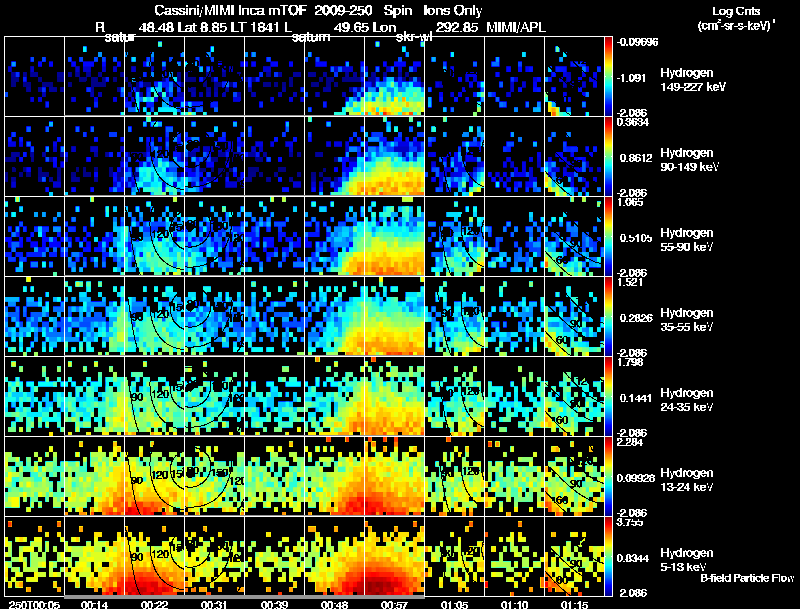The image size is (800, 609).
Task: Select the 'Hydrogen 55-90 keV' row label
Action: tap(687, 240)
